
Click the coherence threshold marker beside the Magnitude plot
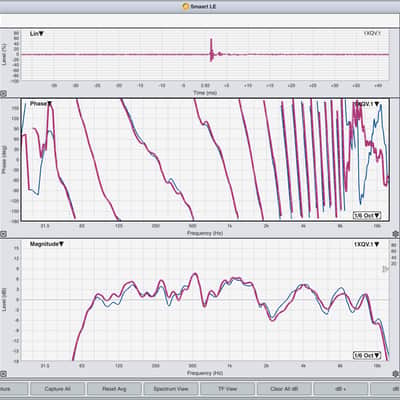pos(385,269)
